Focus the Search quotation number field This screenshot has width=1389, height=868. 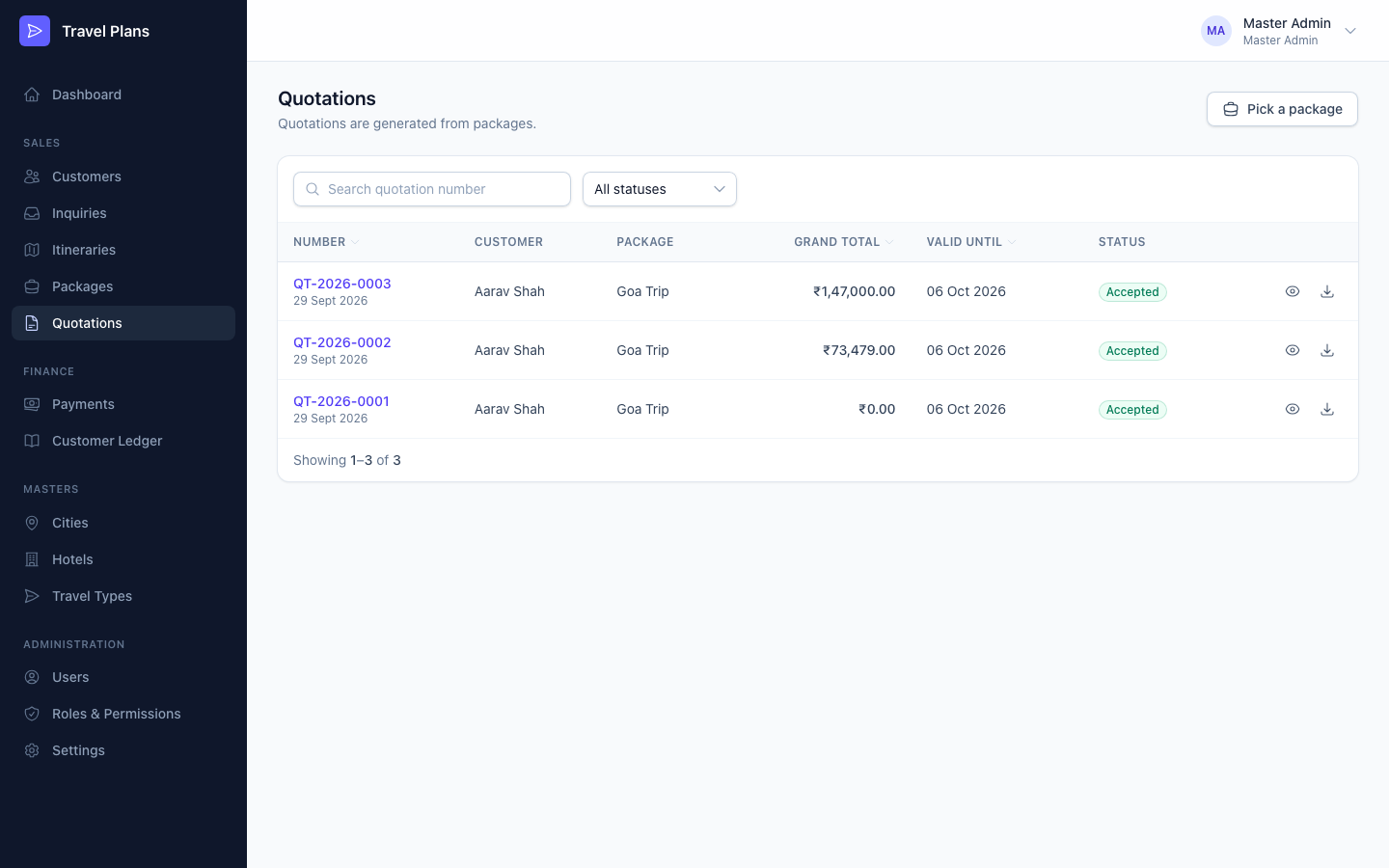click(432, 189)
